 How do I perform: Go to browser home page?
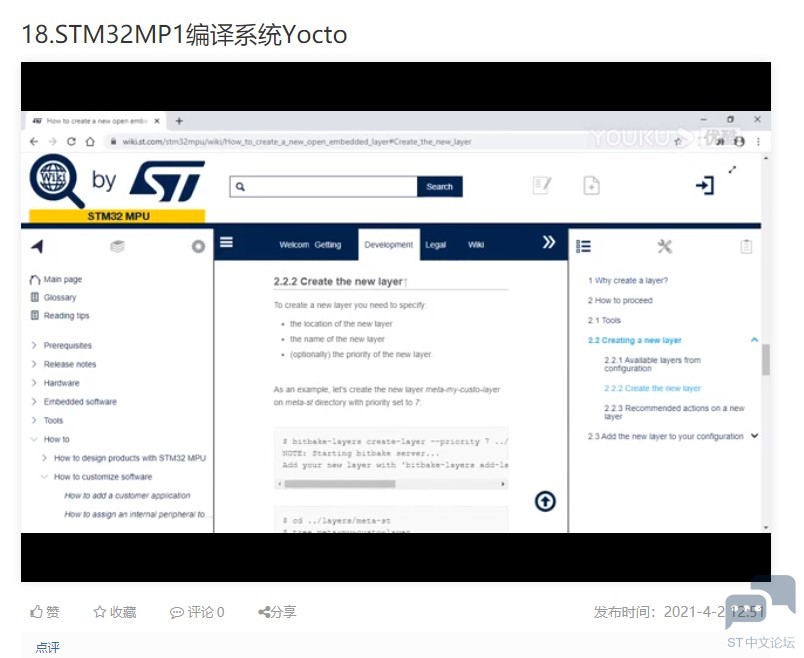click(90, 142)
